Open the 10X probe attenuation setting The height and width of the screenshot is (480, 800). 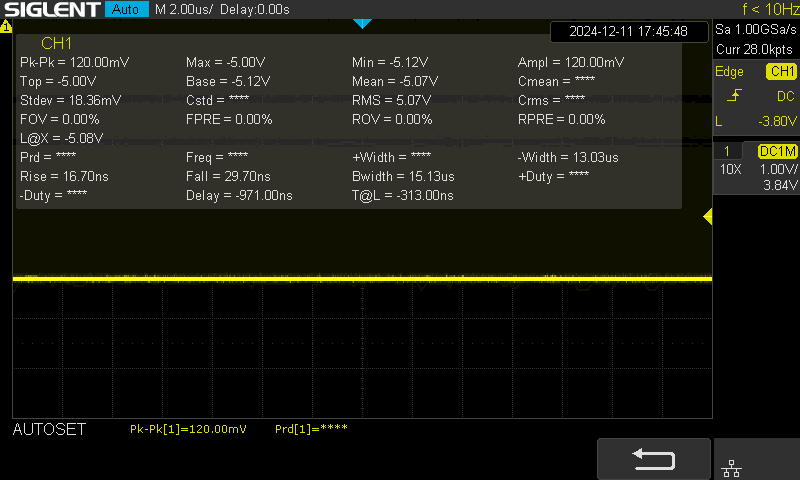(x=730, y=169)
